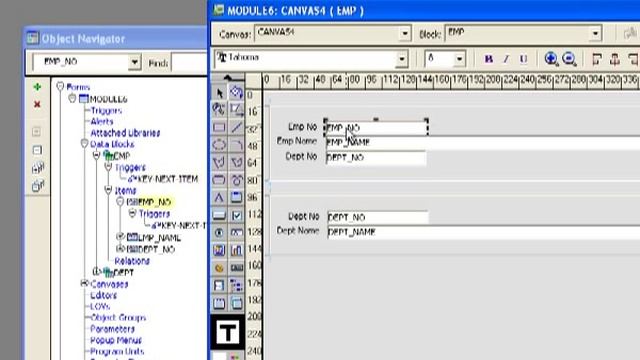Select the Freehand drawing tool
The image size is (640, 360).
tap(236, 180)
